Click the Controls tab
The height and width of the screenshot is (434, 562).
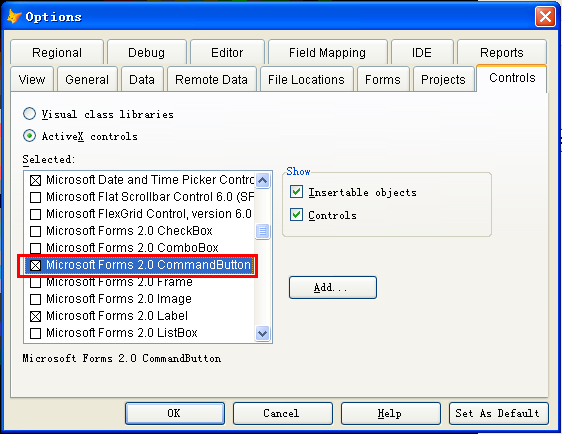(512, 78)
